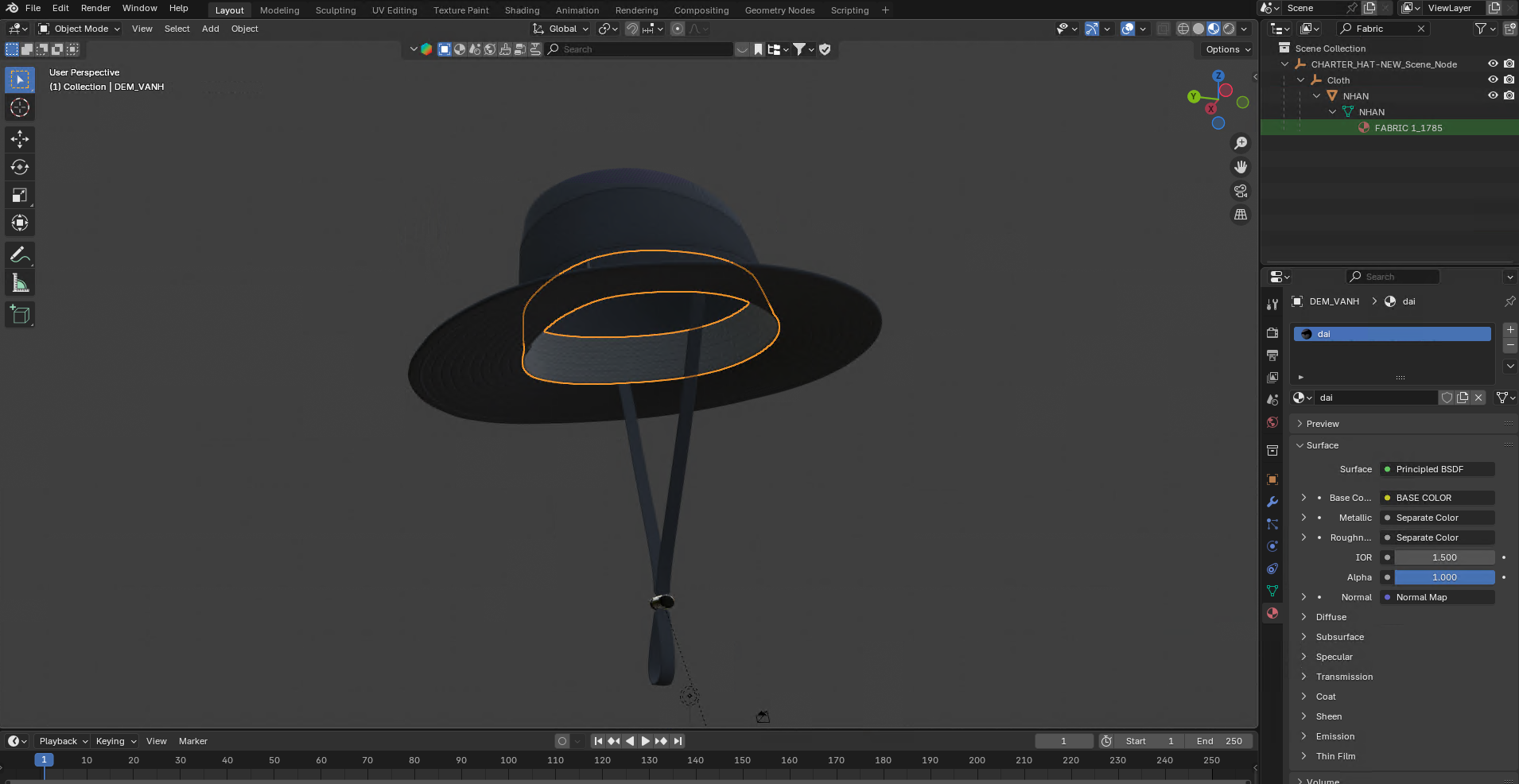Select the Rotate tool
The image size is (1519, 784).
point(20,167)
